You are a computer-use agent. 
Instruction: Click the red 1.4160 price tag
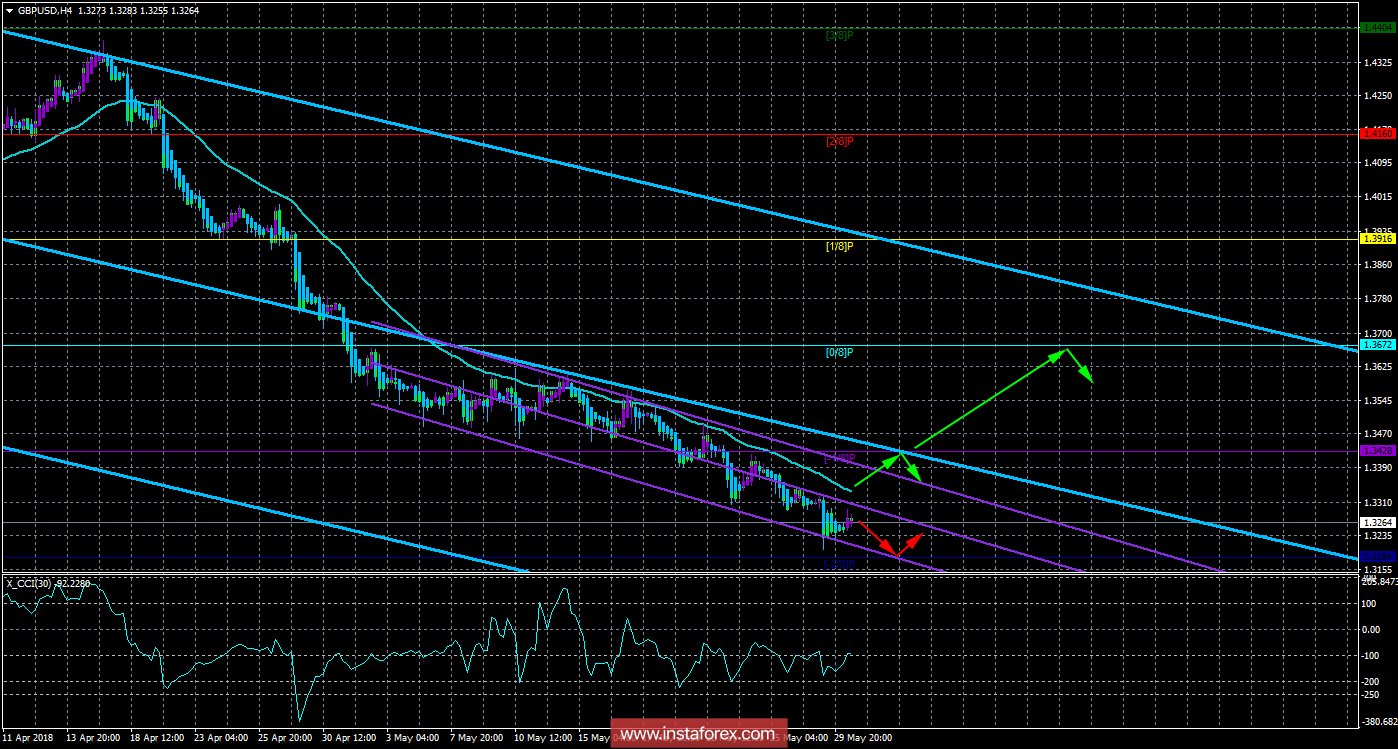[1377, 133]
